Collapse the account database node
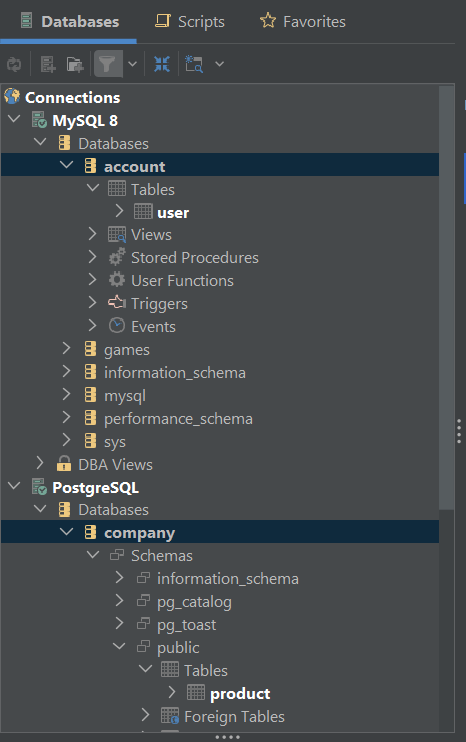The image size is (466, 742). pyautogui.click(x=67, y=166)
